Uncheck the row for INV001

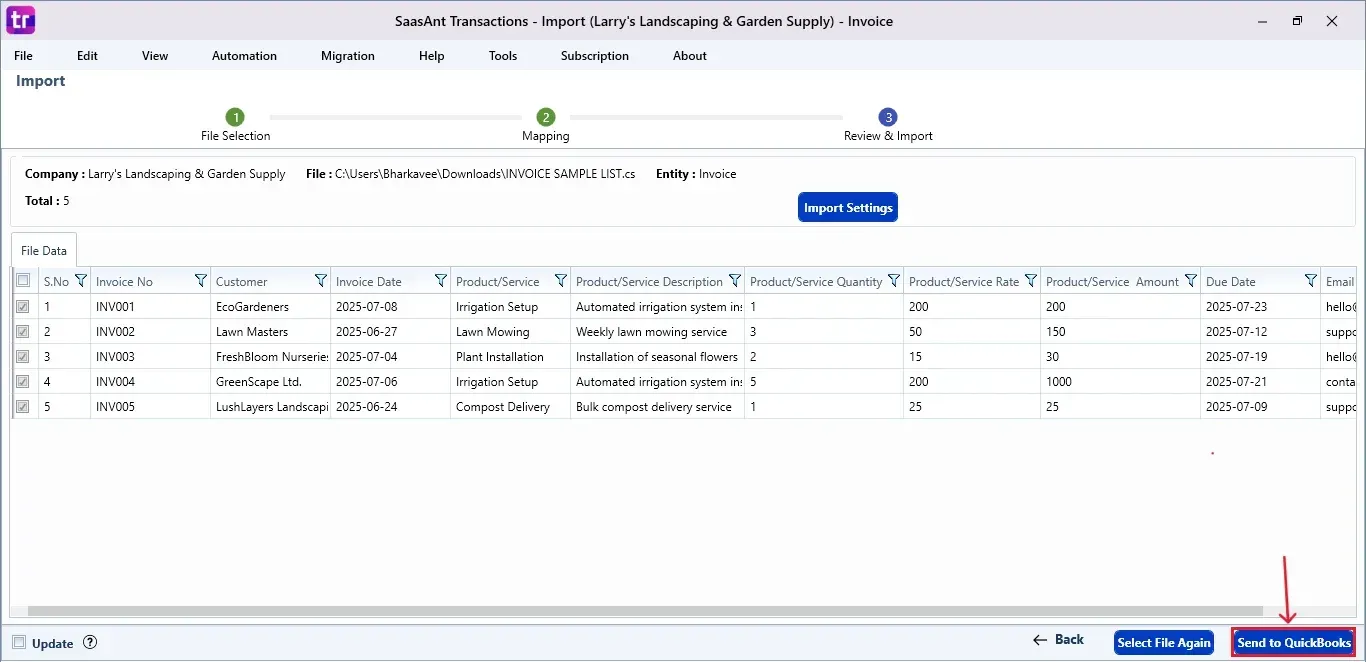[23, 307]
